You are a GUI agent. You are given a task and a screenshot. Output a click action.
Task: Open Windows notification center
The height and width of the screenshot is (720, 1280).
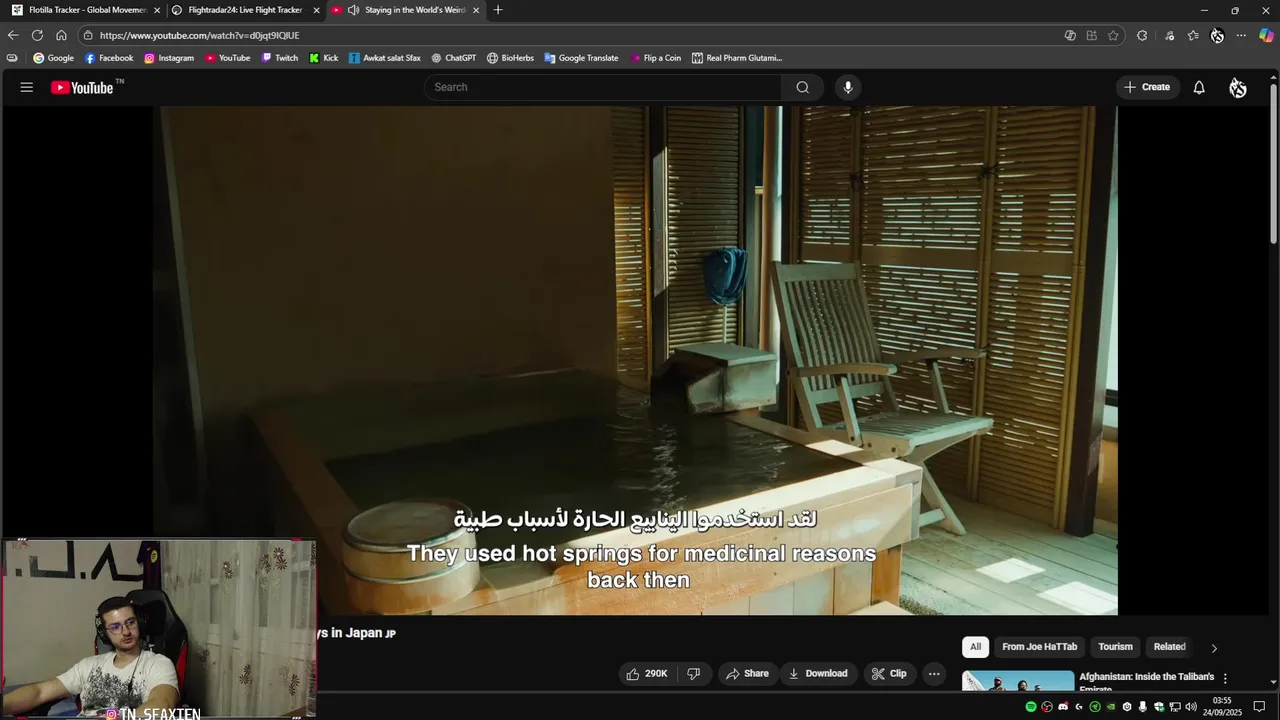click(1260, 707)
